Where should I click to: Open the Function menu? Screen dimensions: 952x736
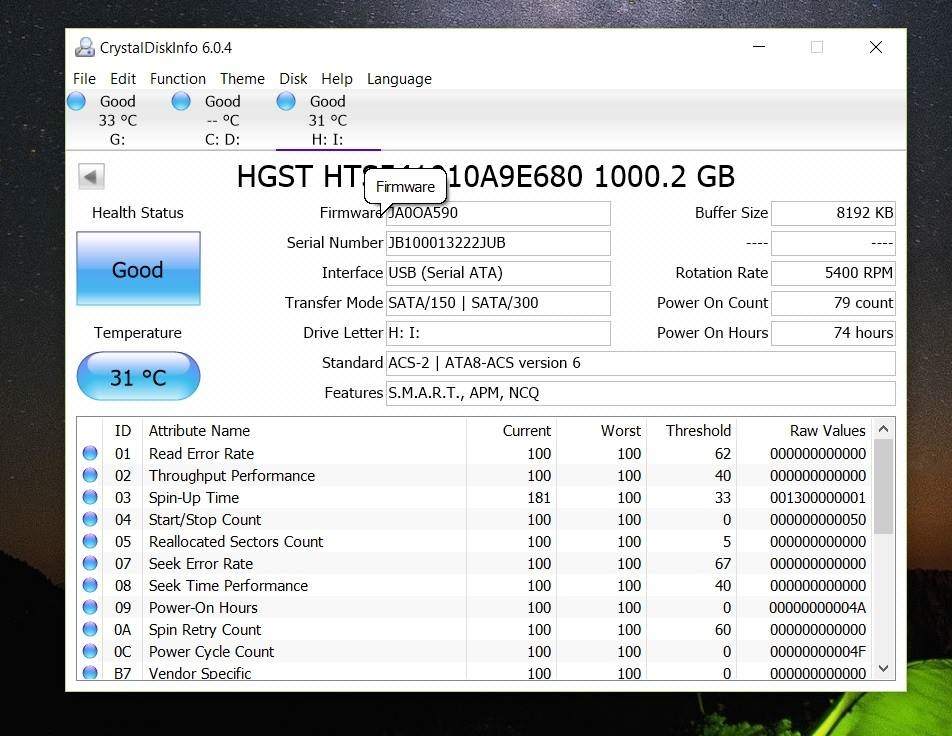178,79
